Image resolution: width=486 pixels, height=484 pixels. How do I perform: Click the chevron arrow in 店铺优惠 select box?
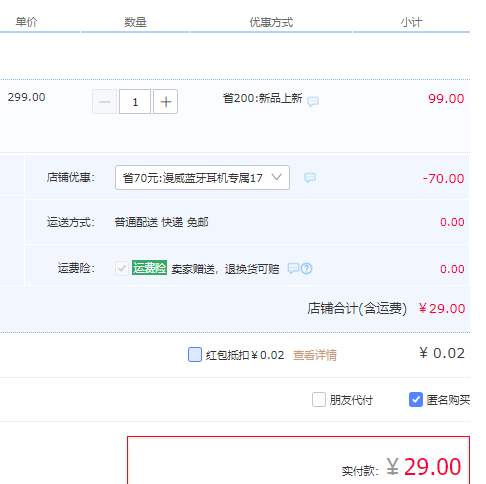[x=276, y=177]
